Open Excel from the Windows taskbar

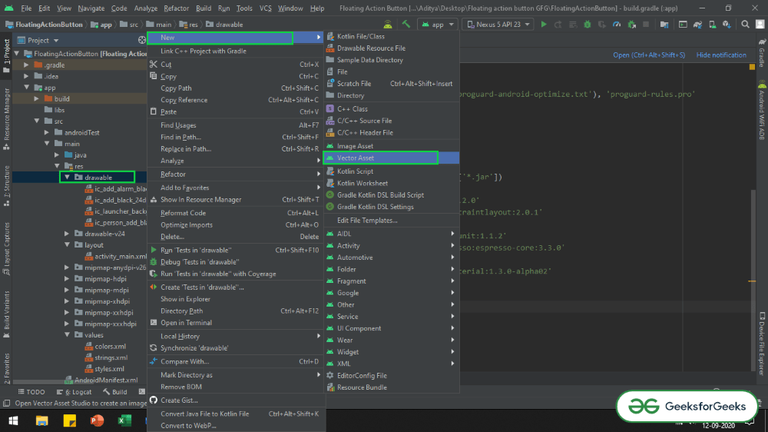tap(125, 421)
